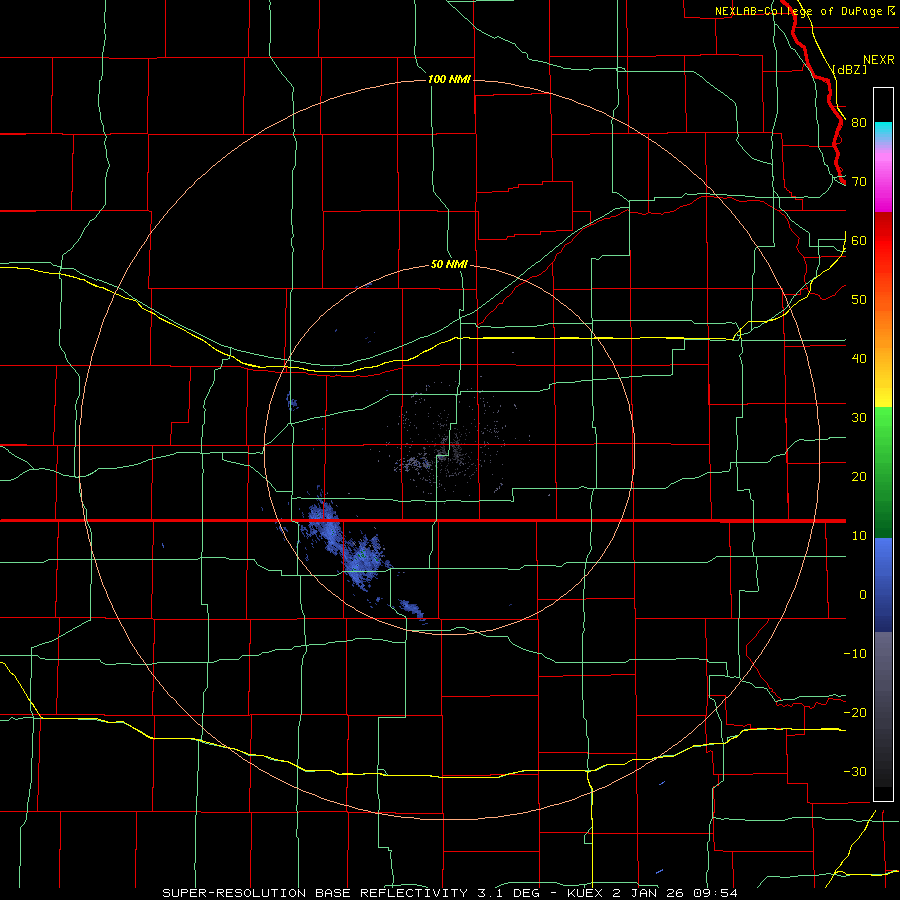Click the 10 value on reflectivity scale

(x=859, y=536)
